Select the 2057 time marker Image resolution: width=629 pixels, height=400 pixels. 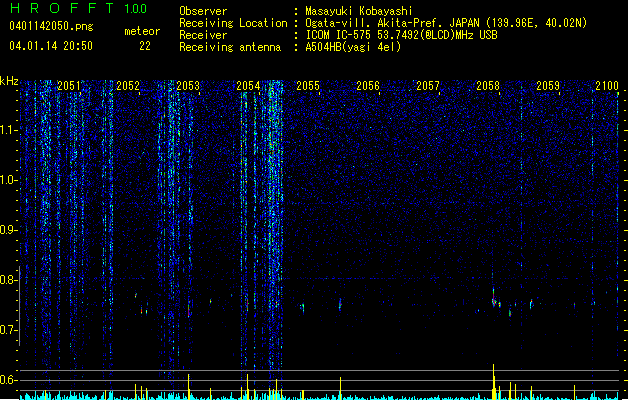tap(428, 86)
